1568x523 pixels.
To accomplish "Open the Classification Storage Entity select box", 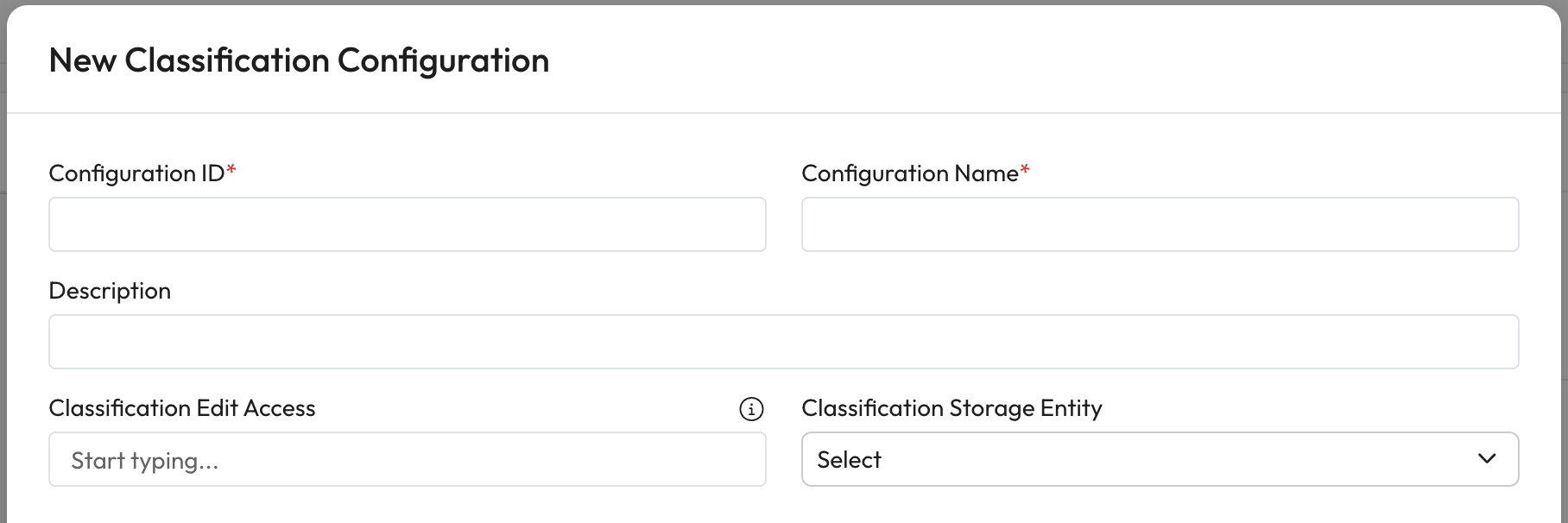I will click(x=1159, y=459).
